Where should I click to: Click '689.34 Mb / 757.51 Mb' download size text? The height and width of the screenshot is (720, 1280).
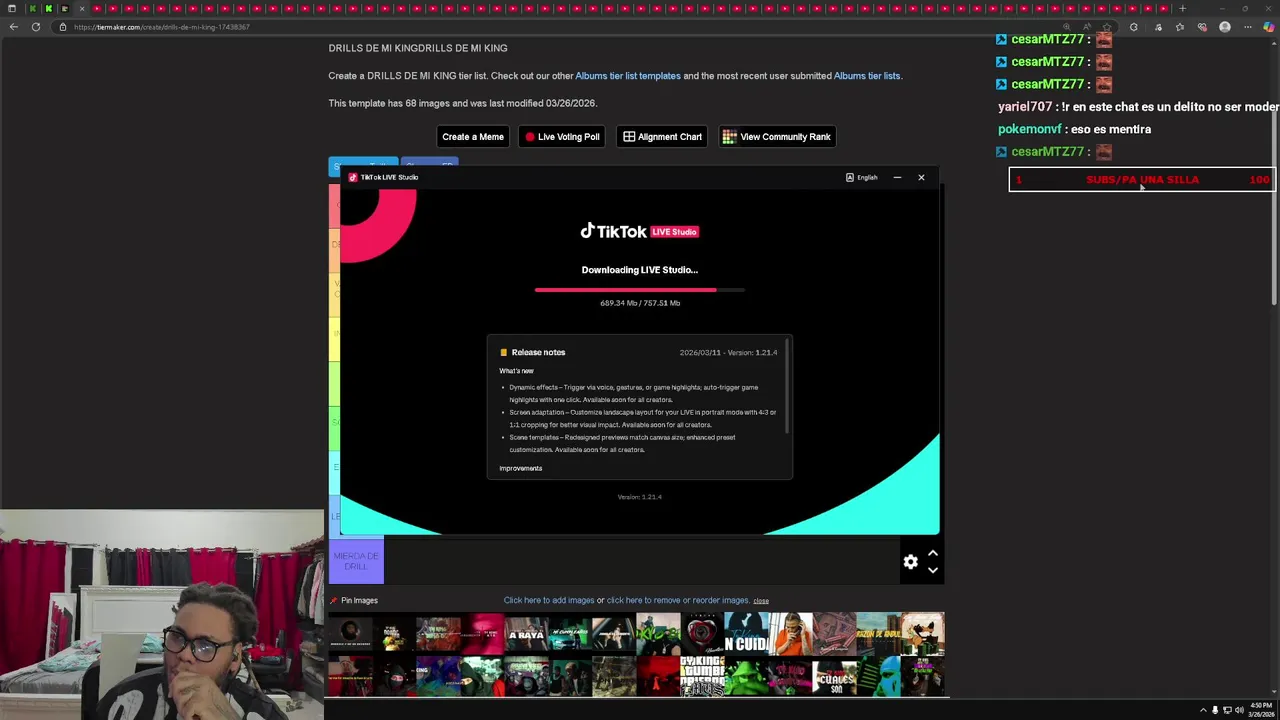tap(640, 303)
